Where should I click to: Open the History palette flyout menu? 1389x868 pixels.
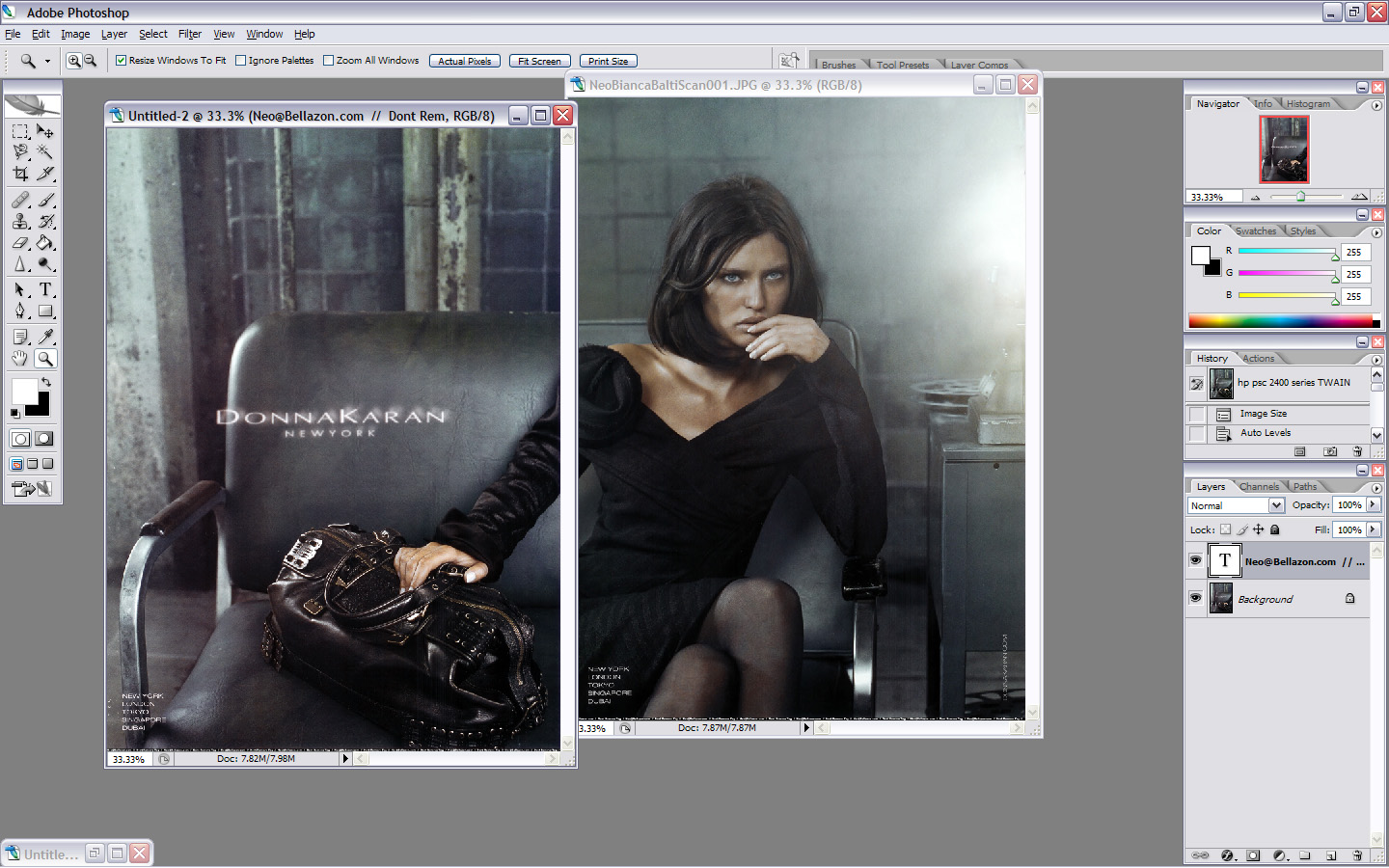pyautogui.click(x=1376, y=360)
